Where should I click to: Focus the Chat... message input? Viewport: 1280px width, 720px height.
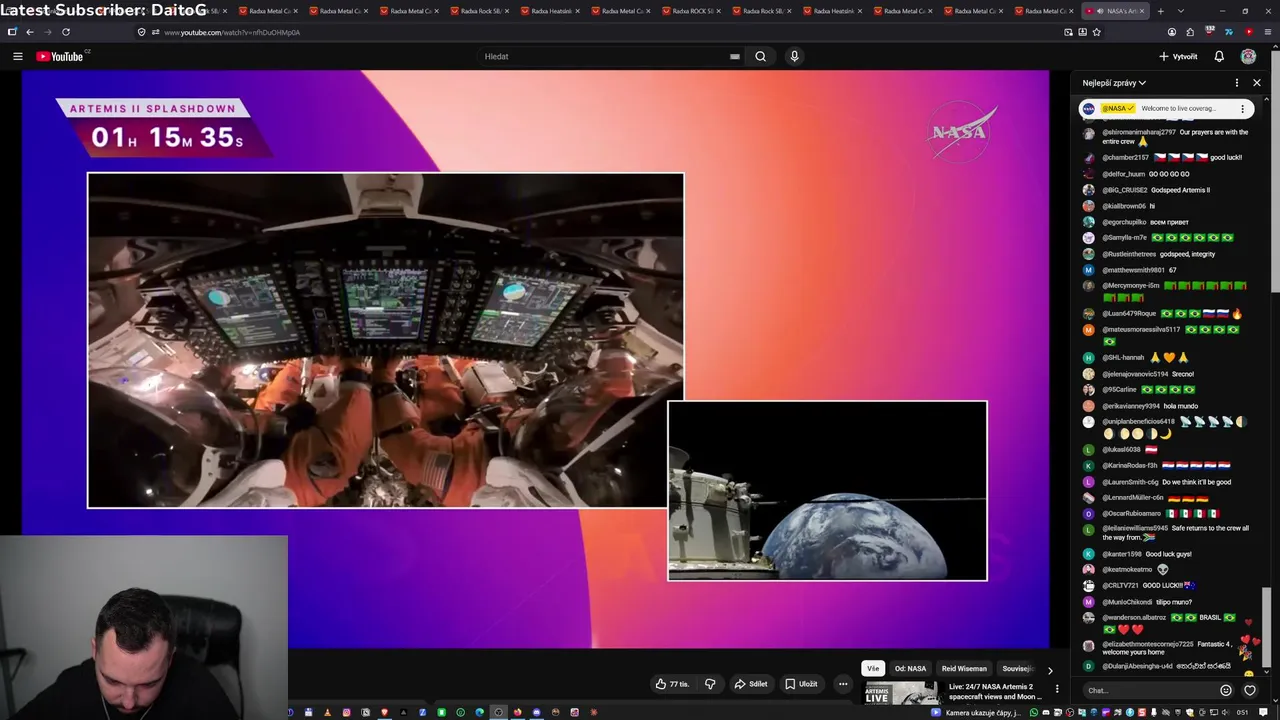1150,690
